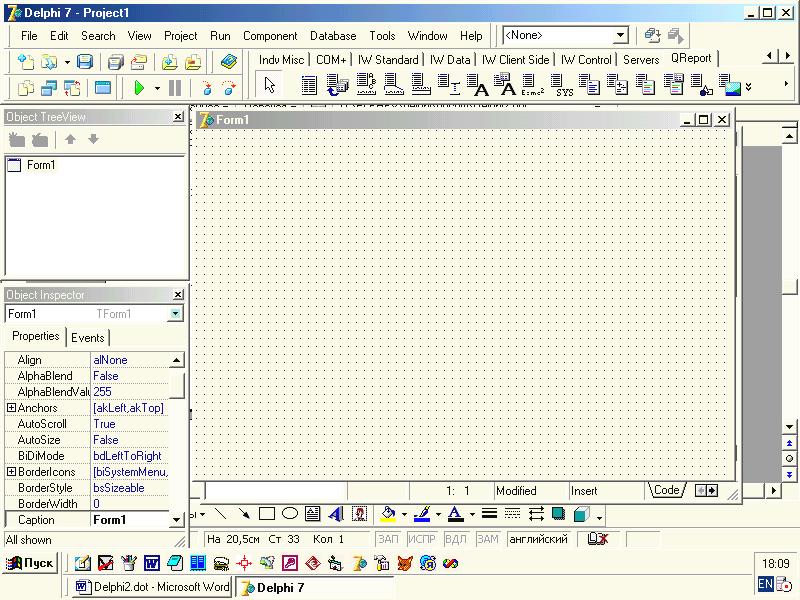The width and height of the screenshot is (800, 600).
Task: Open the Project menu
Action: point(181,36)
